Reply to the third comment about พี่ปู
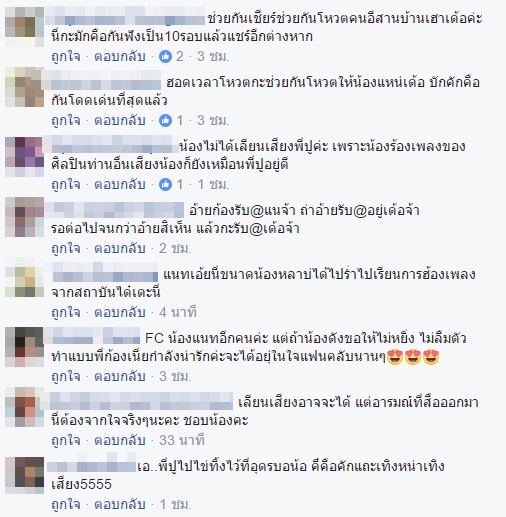506x517 pixels. [x=120, y=184]
